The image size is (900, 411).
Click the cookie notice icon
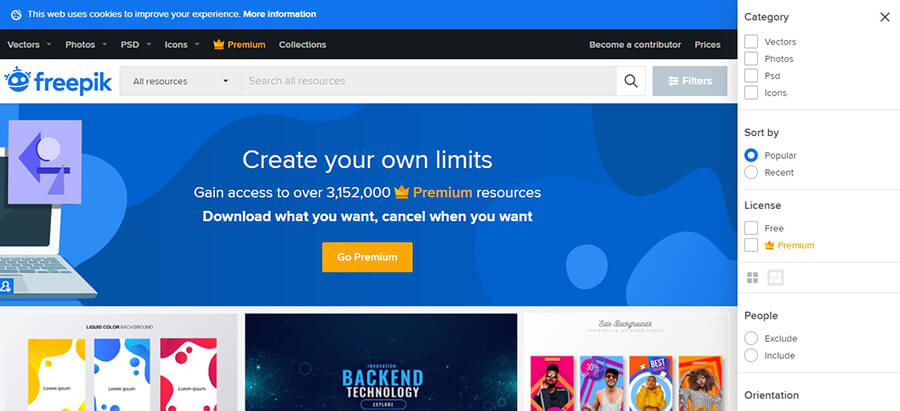click(x=15, y=15)
